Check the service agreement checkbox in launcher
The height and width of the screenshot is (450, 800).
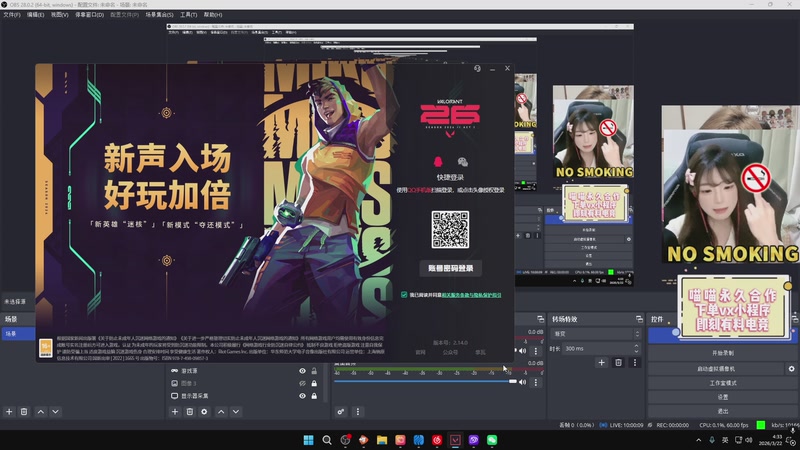[x=404, y=295]
